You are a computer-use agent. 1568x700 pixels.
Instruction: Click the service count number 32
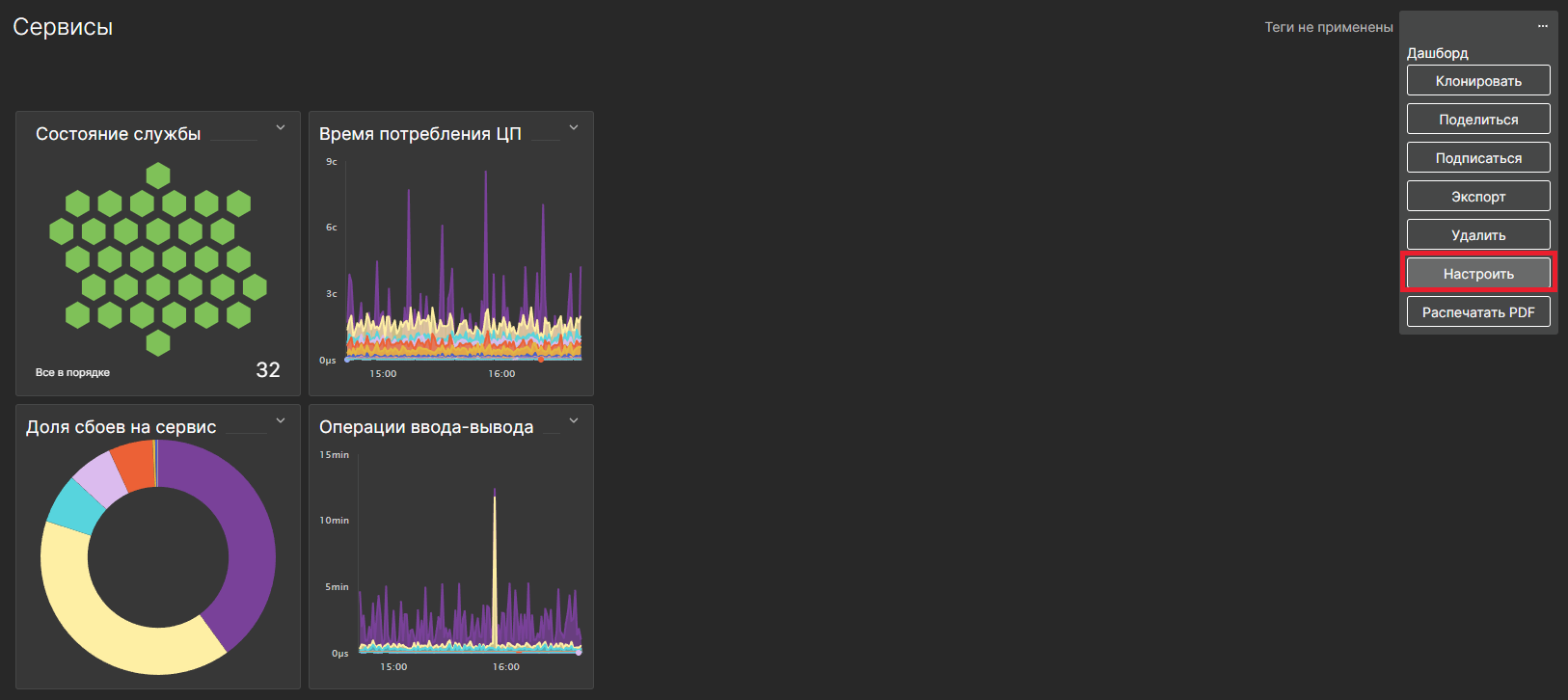(x=268, y=370)
